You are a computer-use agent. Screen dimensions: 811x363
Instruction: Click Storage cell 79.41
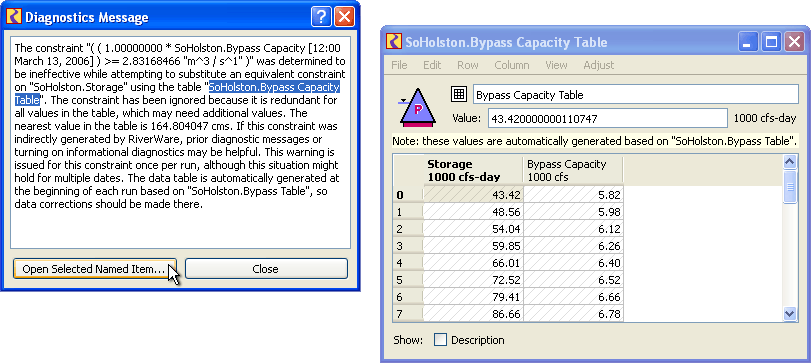pyautogui.click(x=473, y=296)
